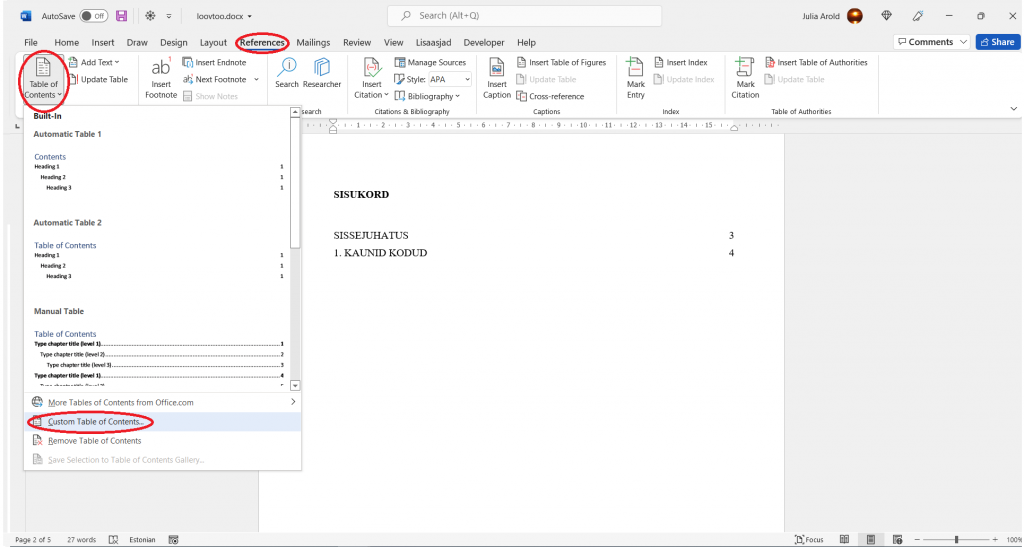Viewport: 1024px width, 547px height.
Task: Click Page 2 of 5 indicator
Action: (x=33, y=540)
